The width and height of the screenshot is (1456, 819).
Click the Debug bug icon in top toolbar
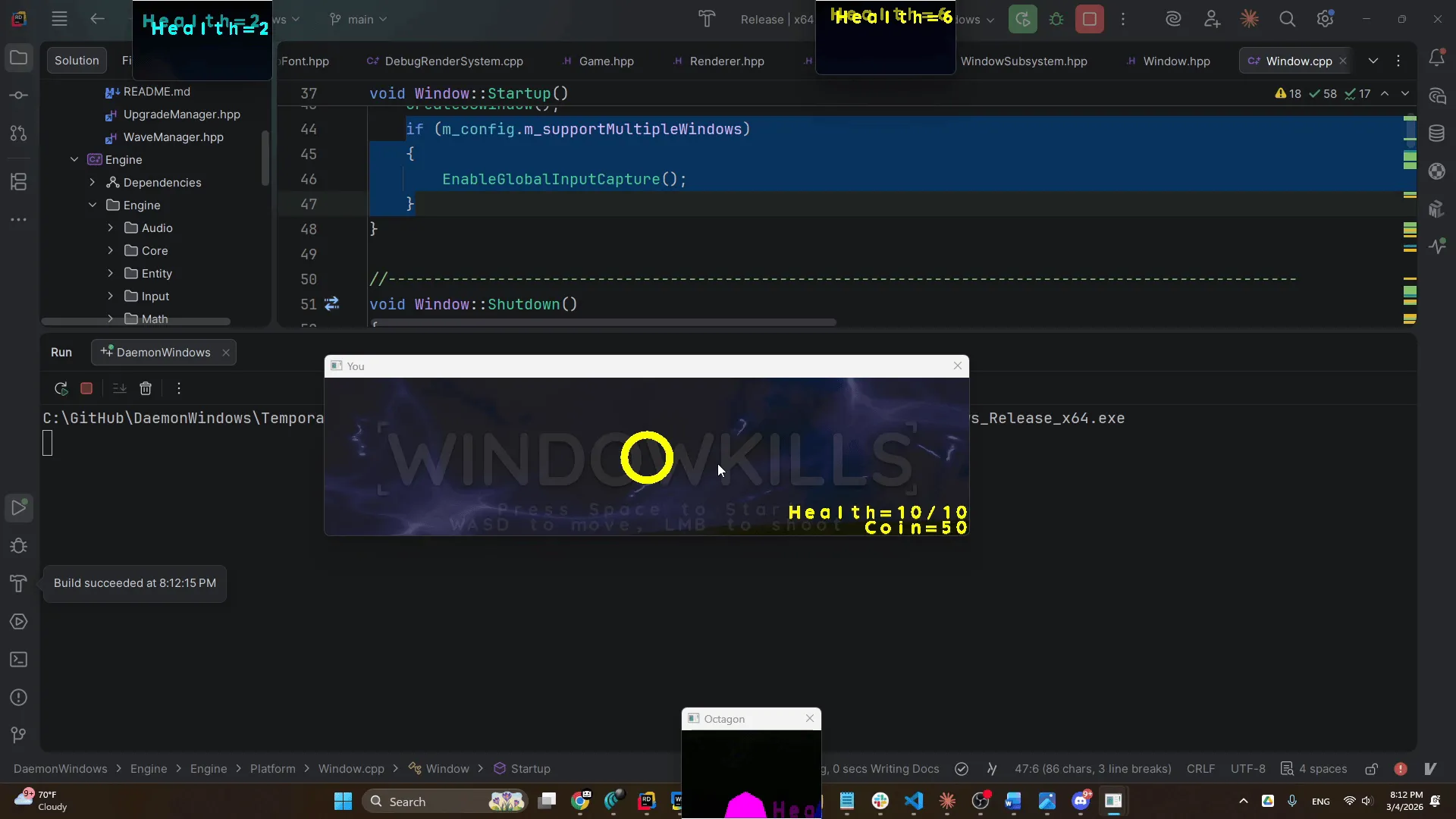(x=1056, y=19)
